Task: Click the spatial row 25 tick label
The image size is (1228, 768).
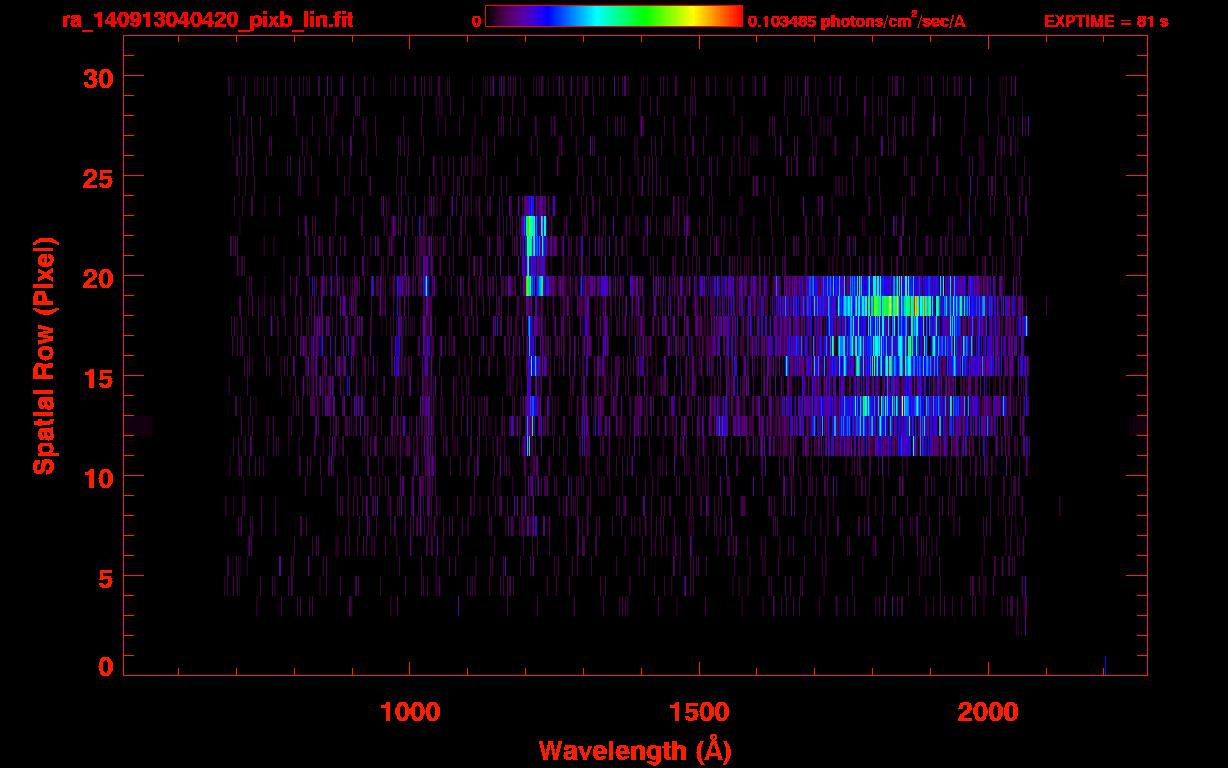Action: [96, 177]
